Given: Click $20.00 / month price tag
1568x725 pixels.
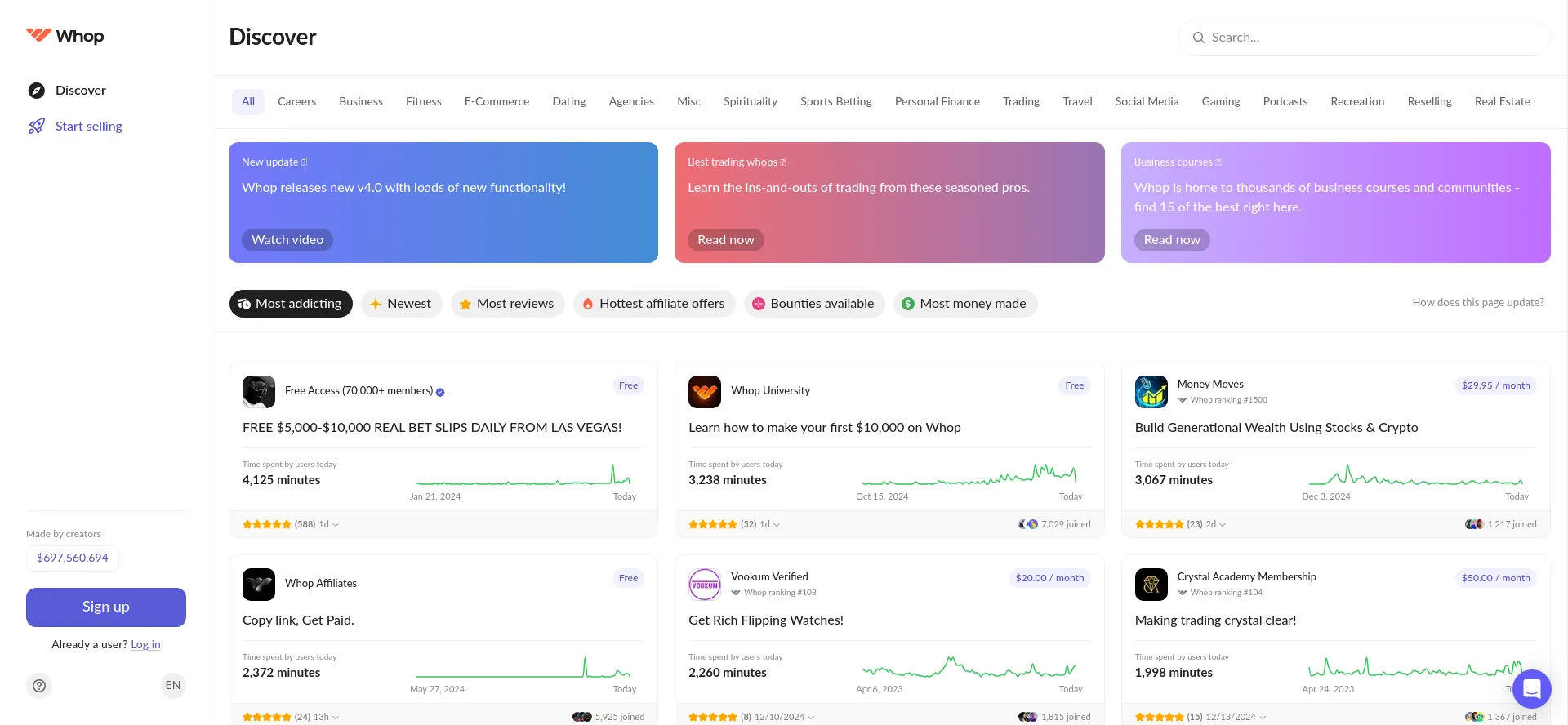Looking at the screenshot, I should coord(1049,578).
